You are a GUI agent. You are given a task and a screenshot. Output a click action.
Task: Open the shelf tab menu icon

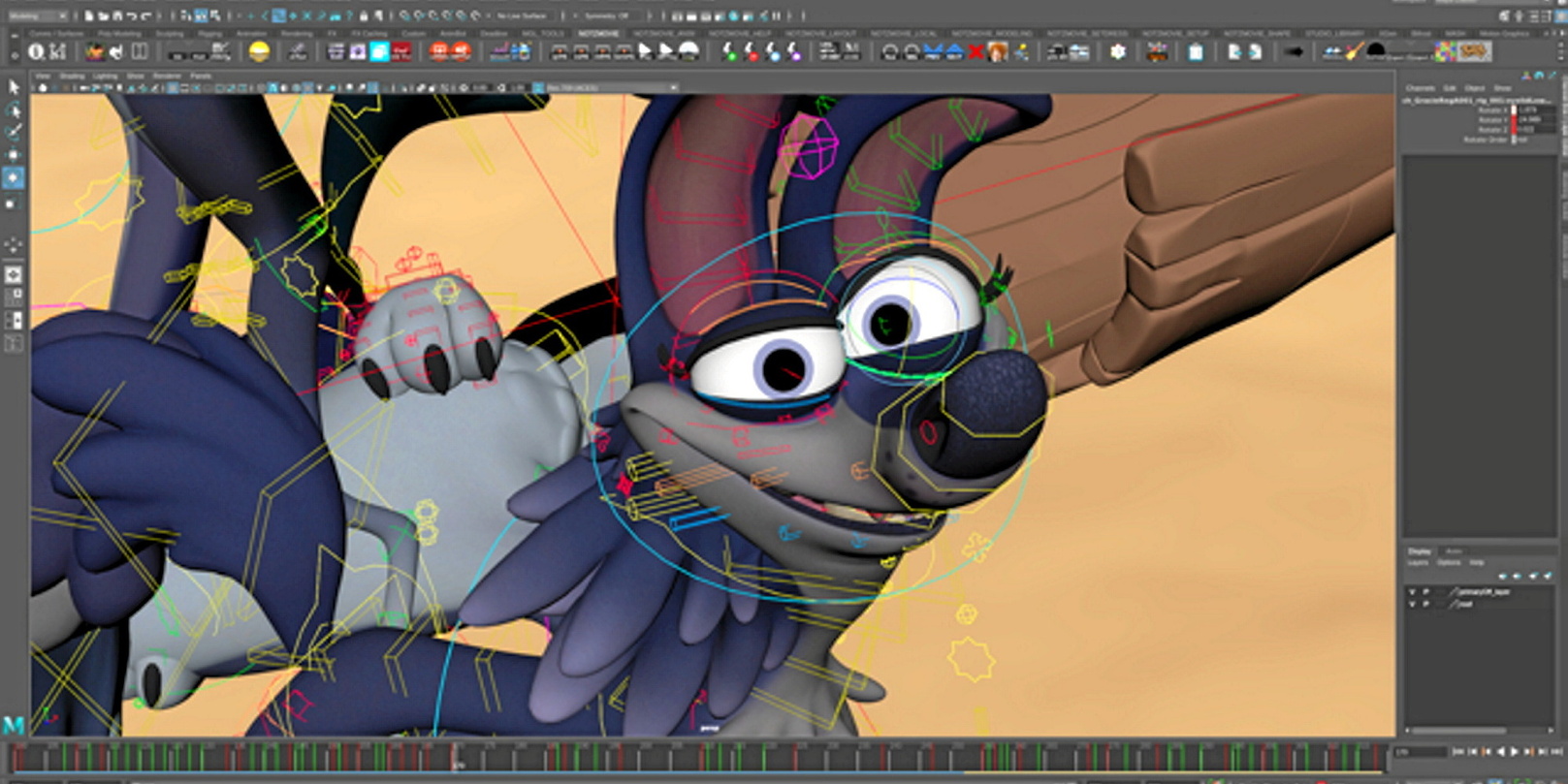click(x=15, y=35)
